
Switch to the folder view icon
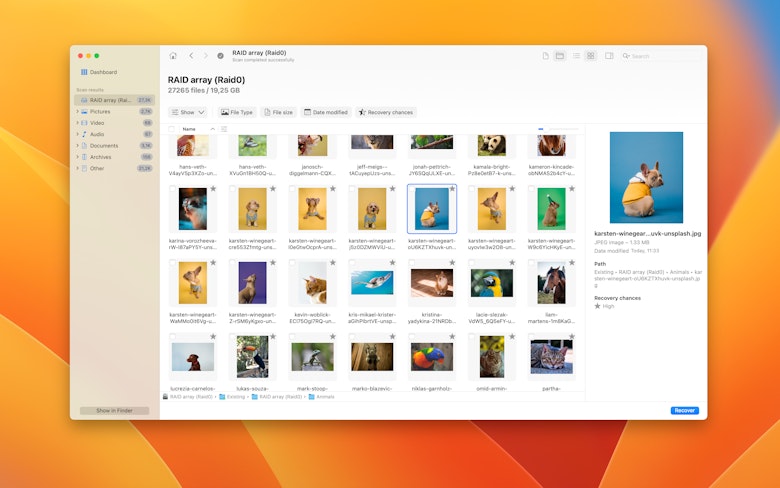pos(560,56)
